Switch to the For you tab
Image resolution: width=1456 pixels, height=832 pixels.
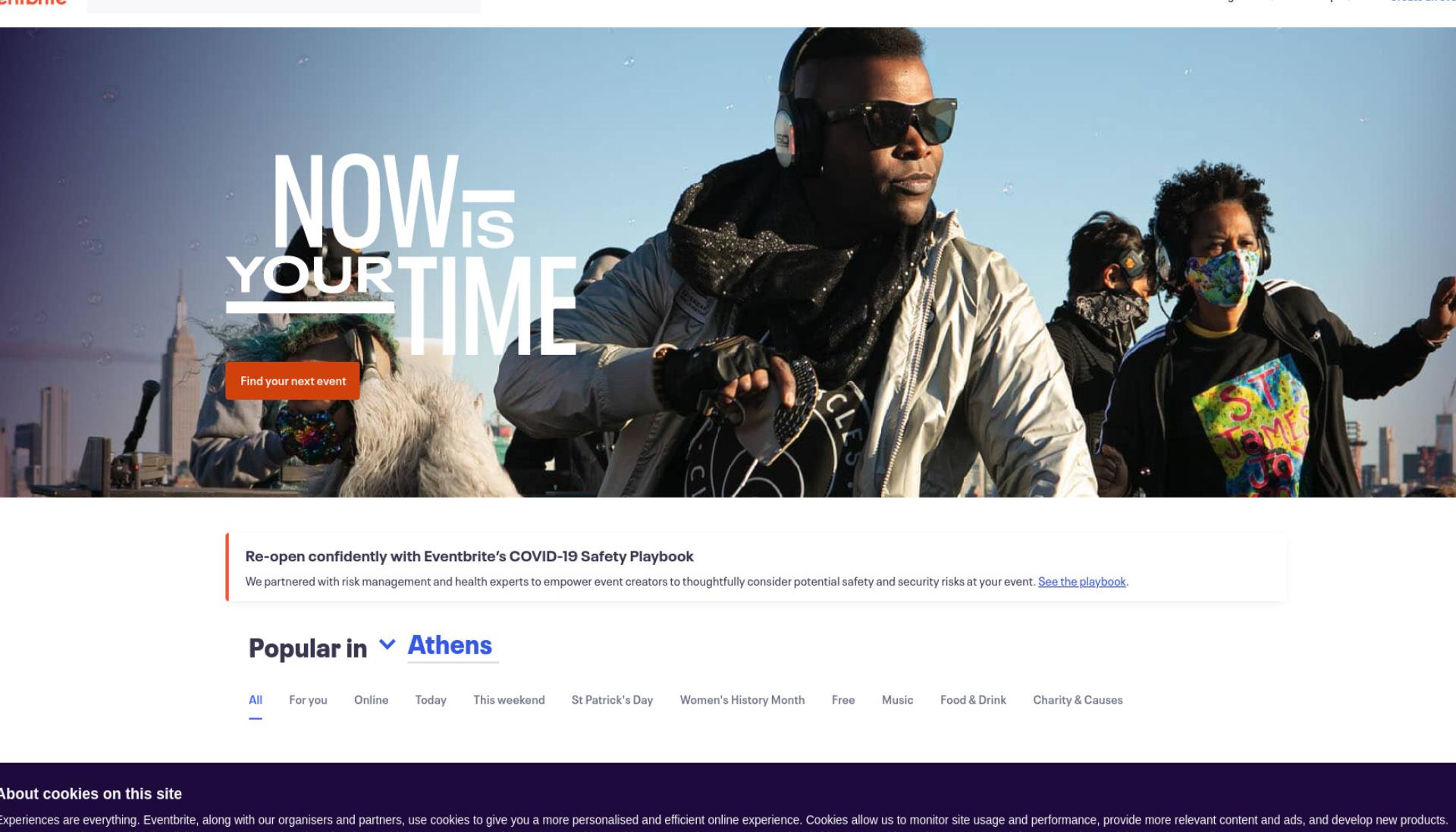click(308, 700)
